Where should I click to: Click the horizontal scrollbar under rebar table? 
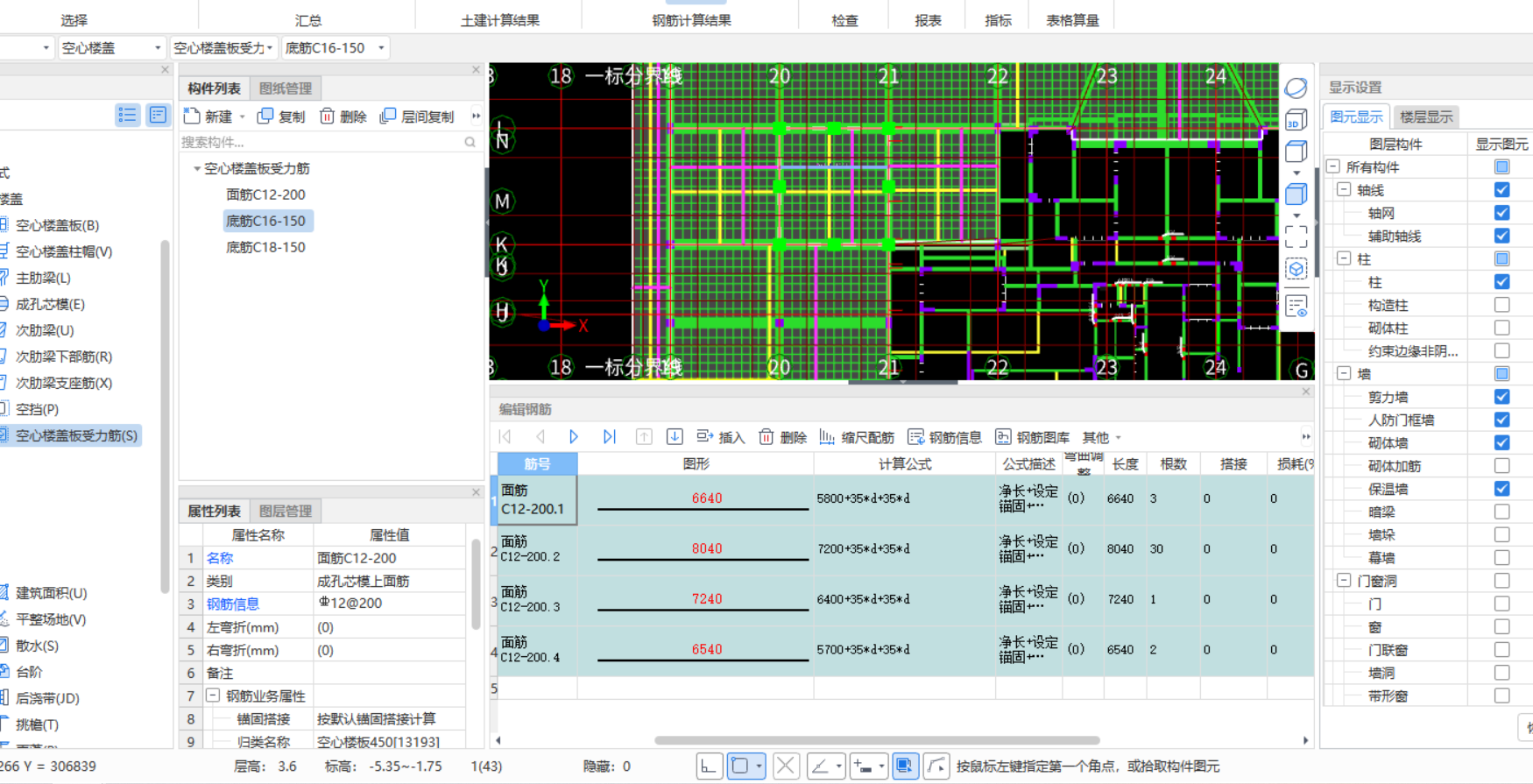pos(877,740)
